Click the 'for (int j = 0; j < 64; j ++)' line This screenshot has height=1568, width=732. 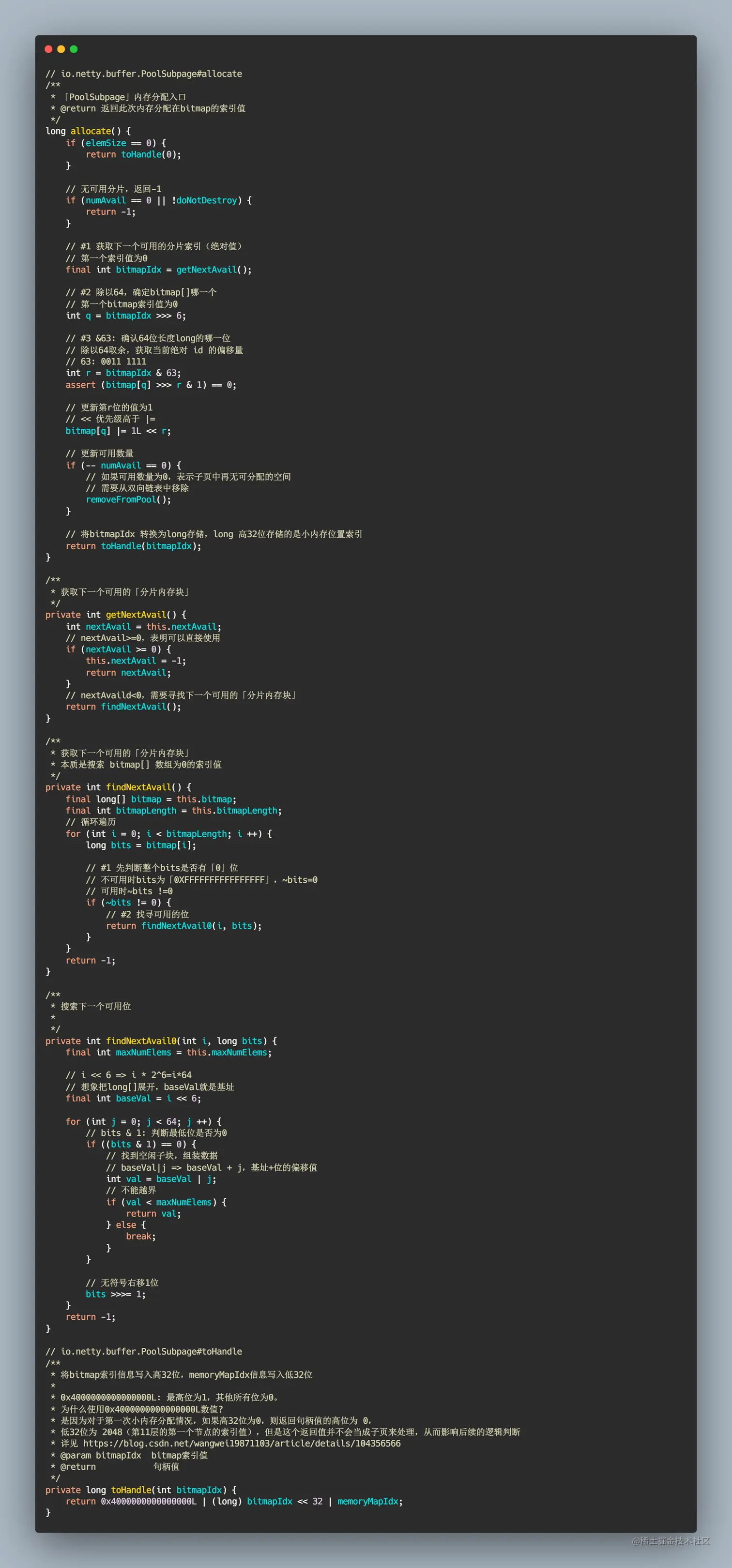tap(144, 1121)
